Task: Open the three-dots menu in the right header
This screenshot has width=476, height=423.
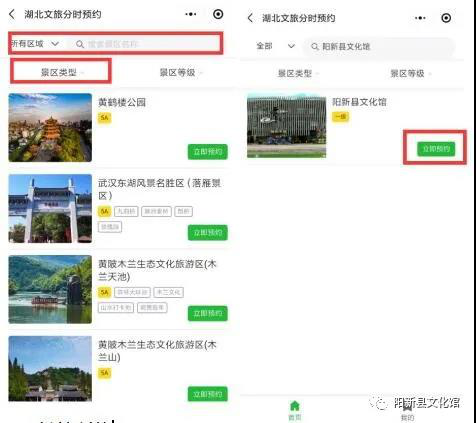Action: point(420,18)
